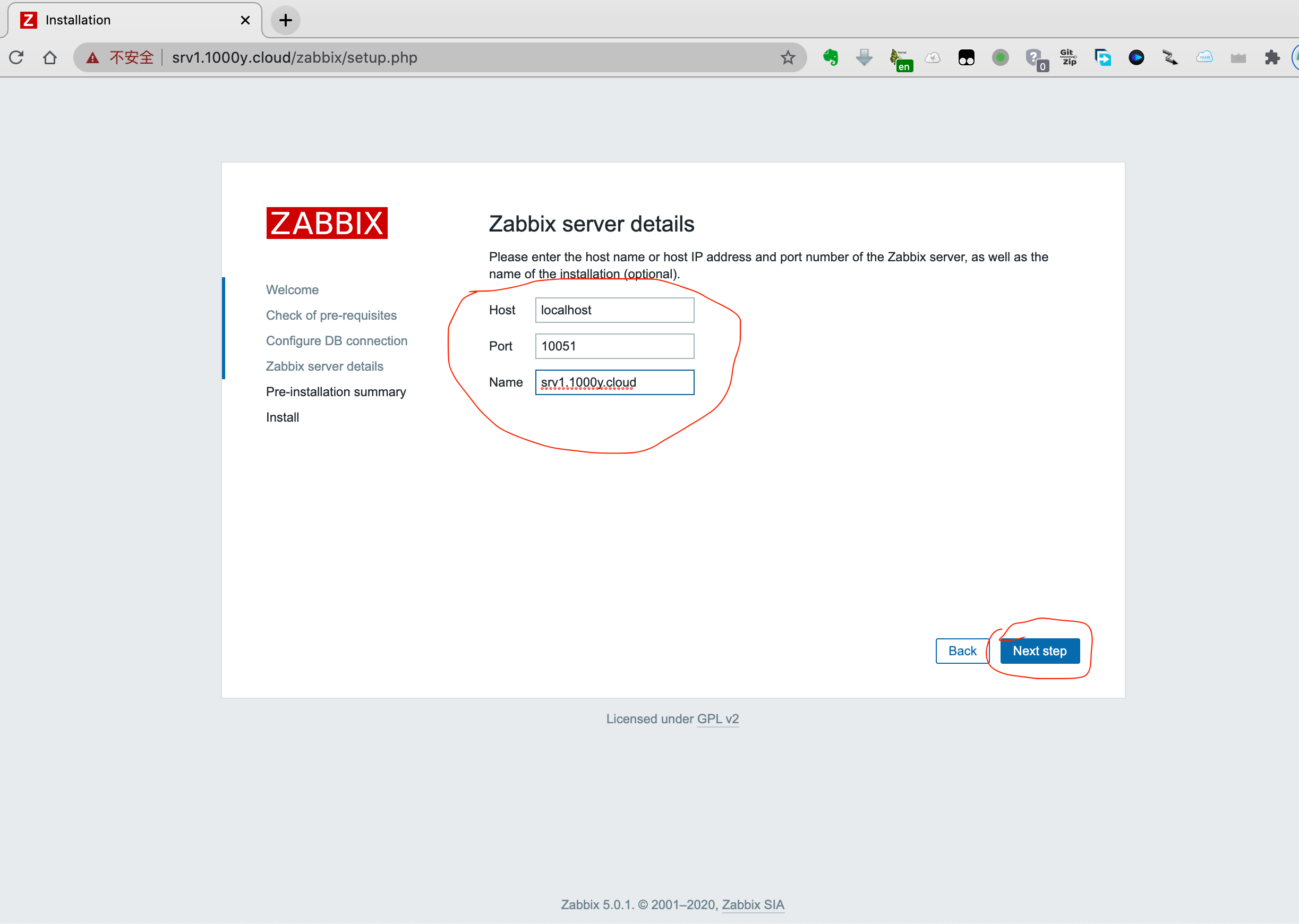
Task: Open the ToAria2 extension icon
Action: (901, 57)
